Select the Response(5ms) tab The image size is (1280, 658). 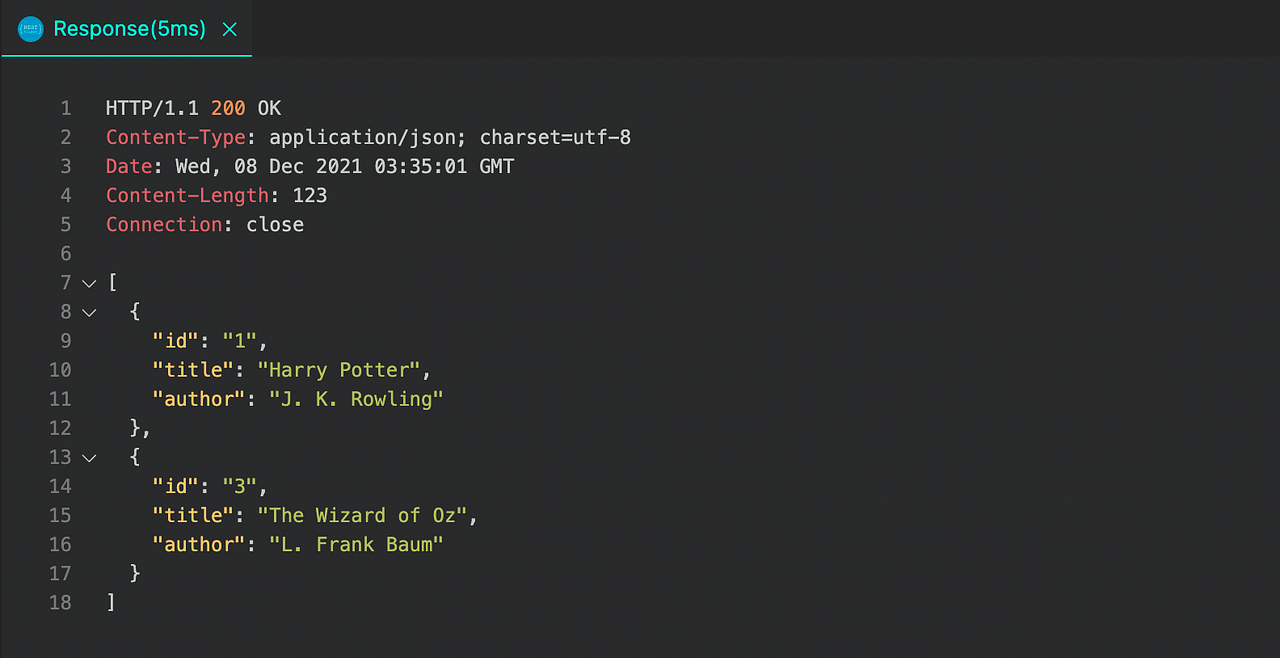click(128, 28)
